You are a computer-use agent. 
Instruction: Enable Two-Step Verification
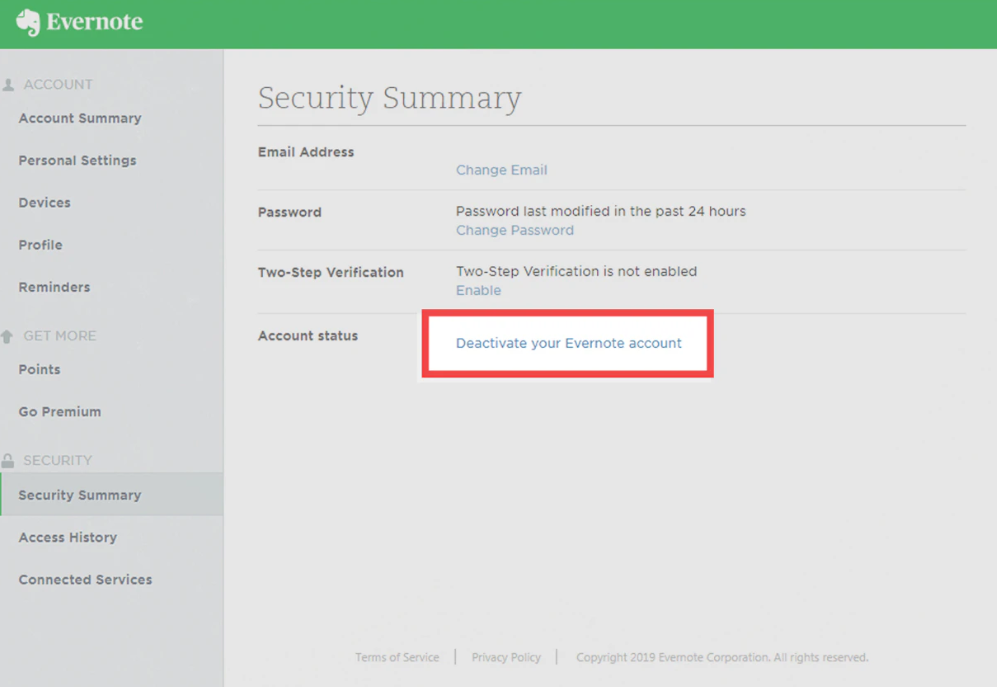click(x=479, y=290)
